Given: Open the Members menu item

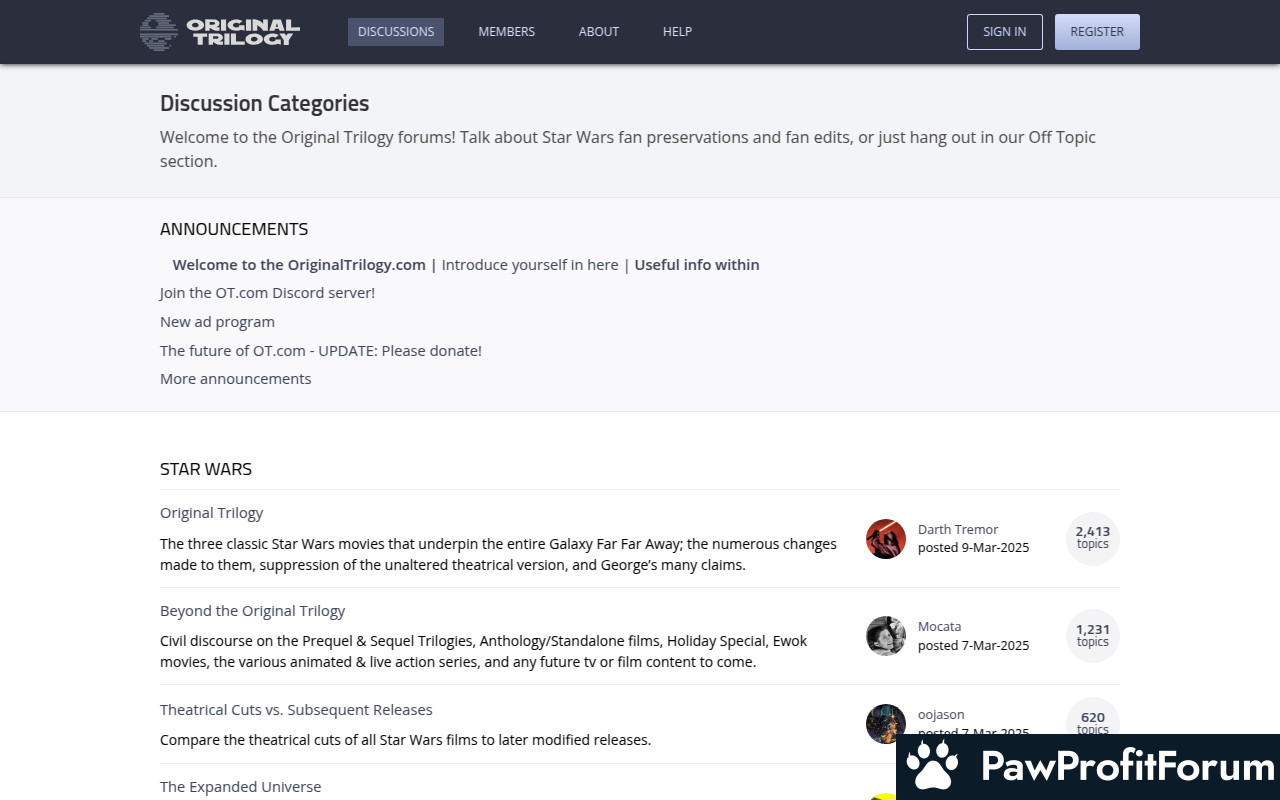Looking at the screenshot, I should 506,32.
